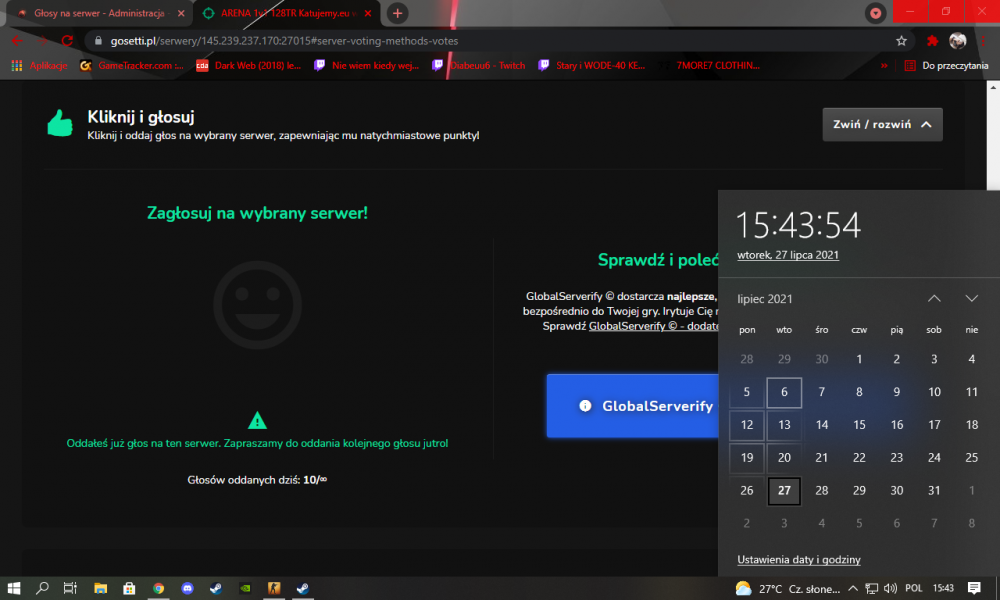This screenshot has width=1000, height=600.
Task: Open the Chrome menu three dots
Action: (983, 41)
